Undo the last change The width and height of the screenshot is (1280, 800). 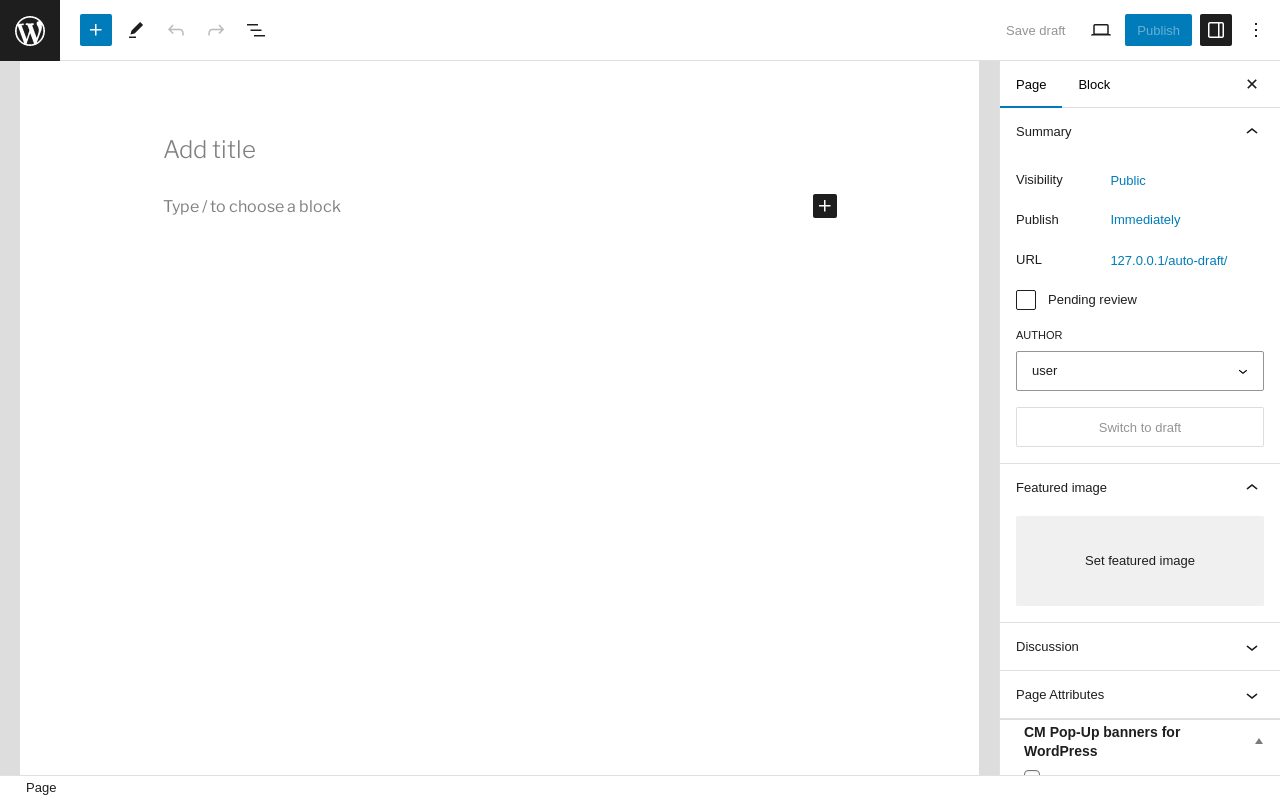point(176,30)
